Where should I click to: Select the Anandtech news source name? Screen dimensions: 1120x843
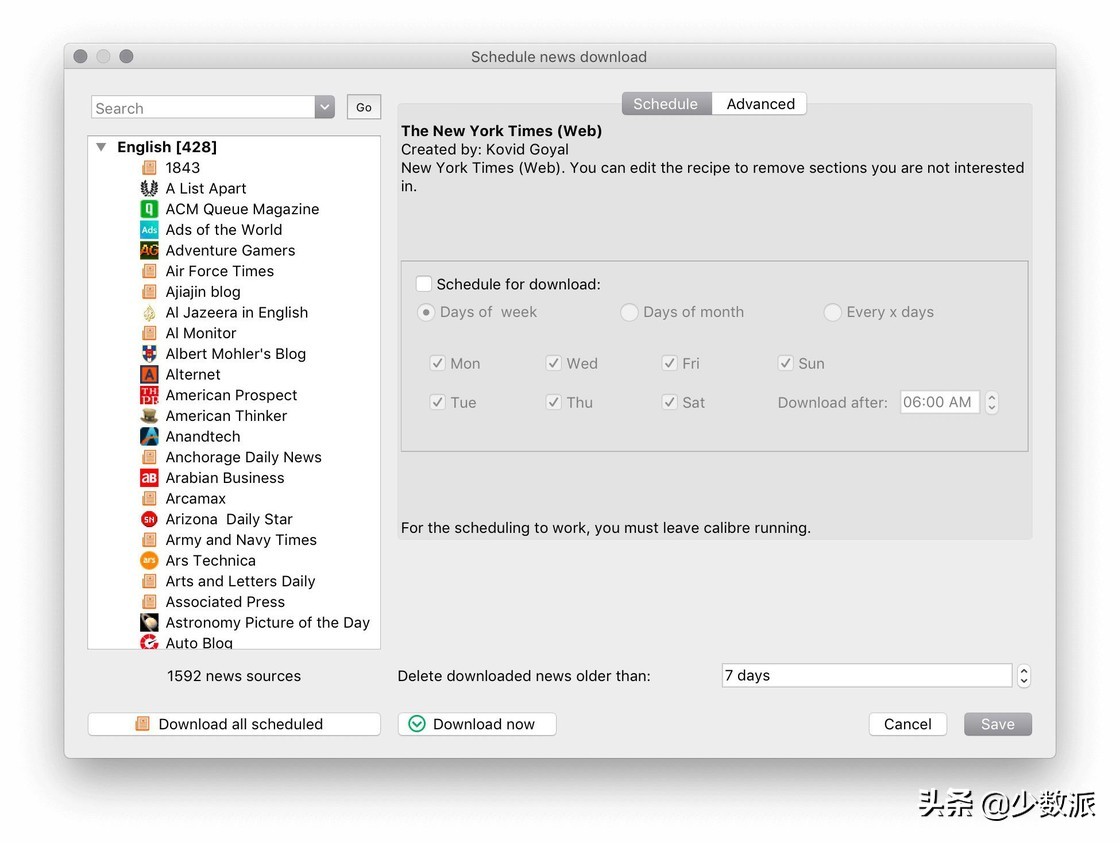coord(203,437)
